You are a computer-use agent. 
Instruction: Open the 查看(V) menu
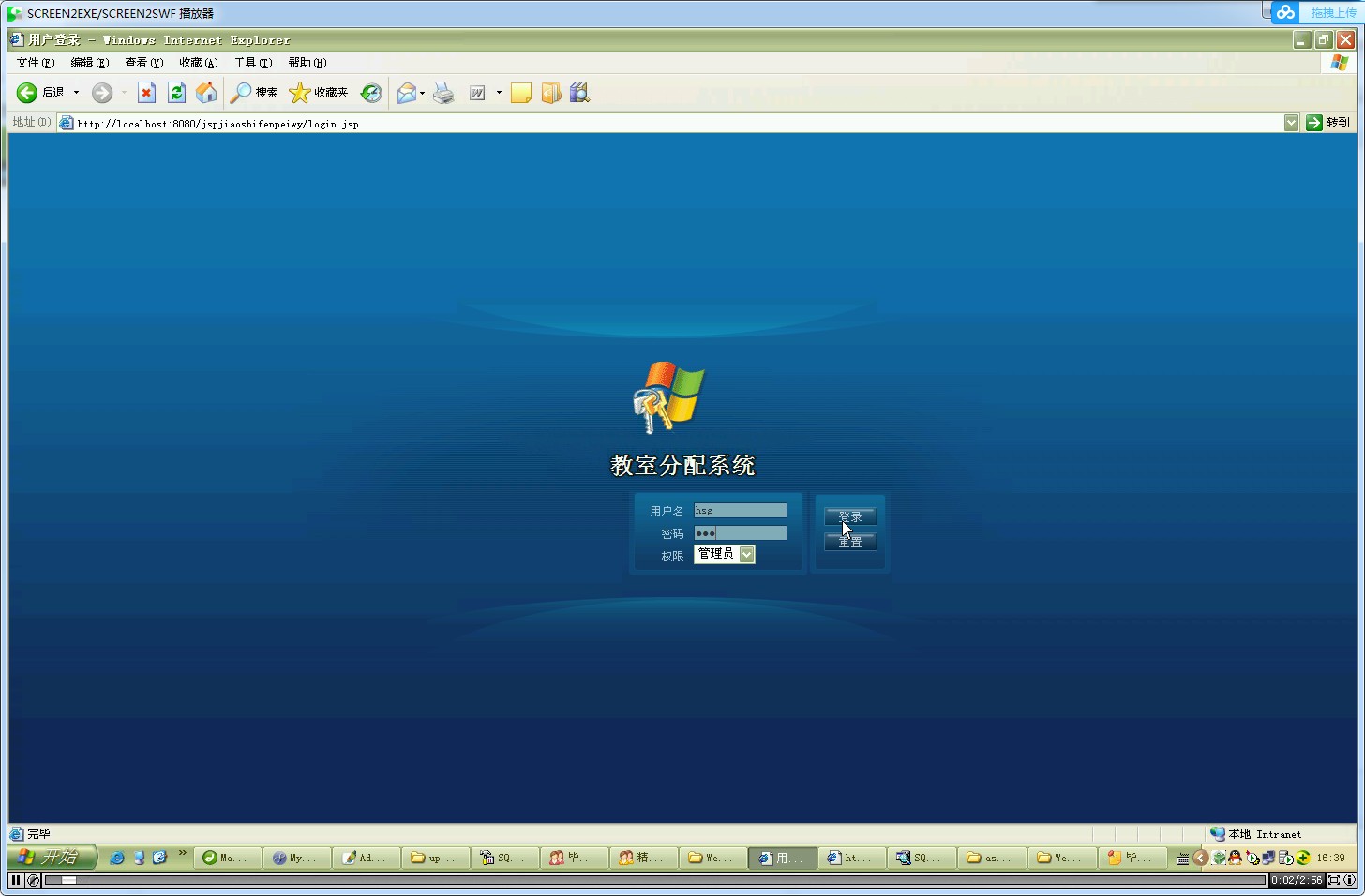click(144, 63)
